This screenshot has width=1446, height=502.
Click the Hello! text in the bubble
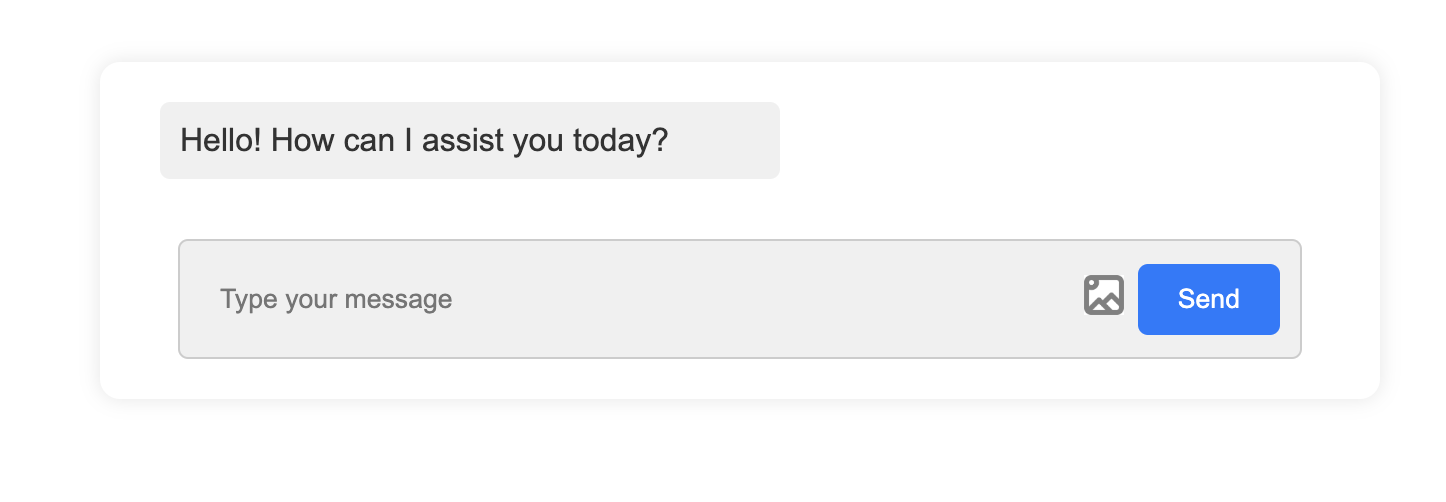(221, 140)
